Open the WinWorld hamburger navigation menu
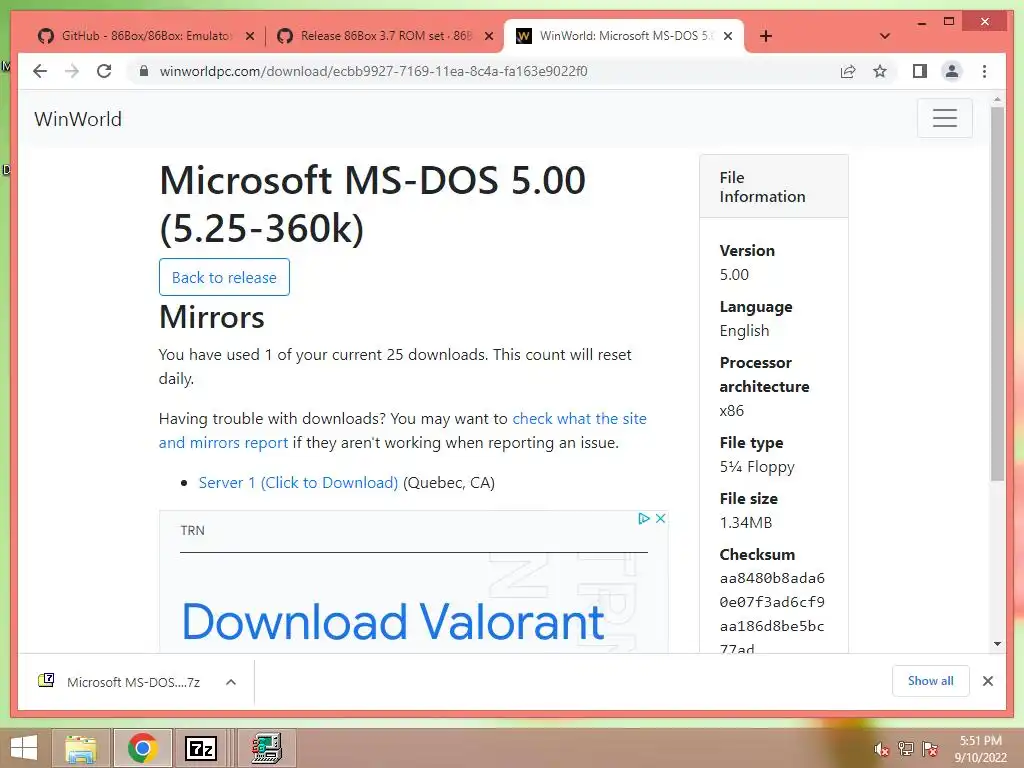The width and height of the screenshot is (1024, 768). pos(944,118)
